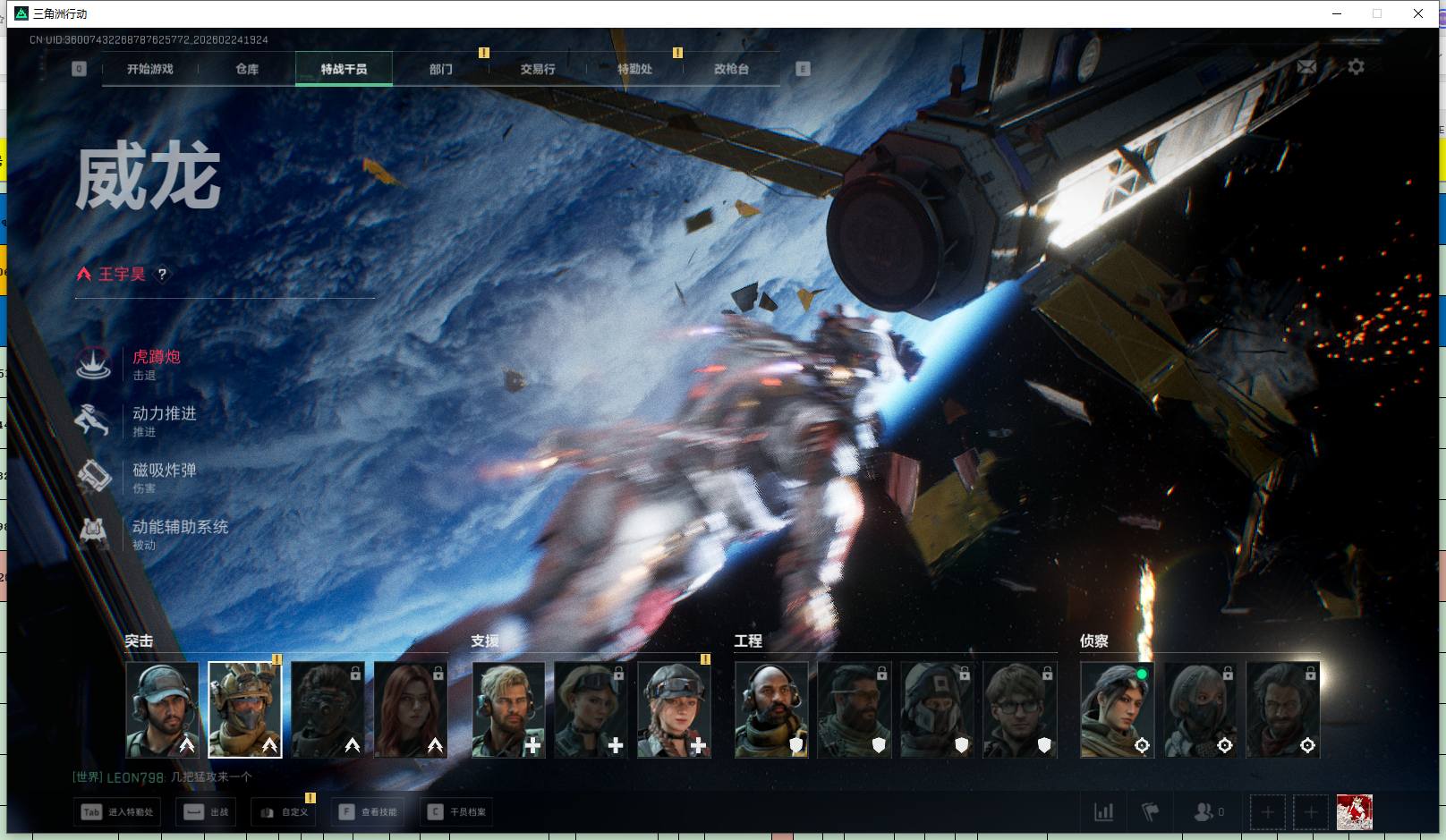Screen dimensions: 1446x840
Task: Switch to the 仓库 tab
Action: pyautogui.click(x=247, y=69)
